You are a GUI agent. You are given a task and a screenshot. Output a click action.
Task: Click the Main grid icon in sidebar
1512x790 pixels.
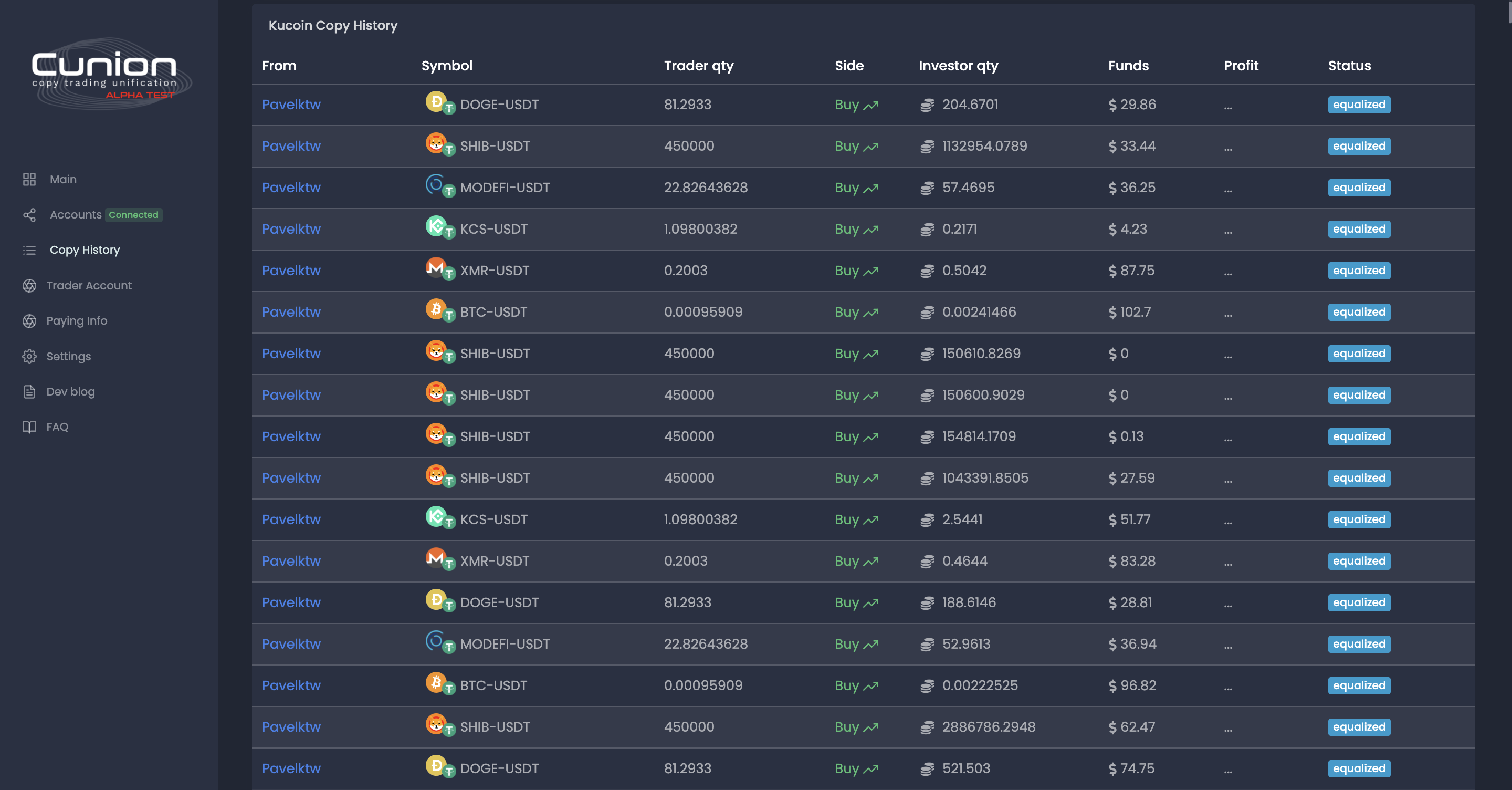29,179
